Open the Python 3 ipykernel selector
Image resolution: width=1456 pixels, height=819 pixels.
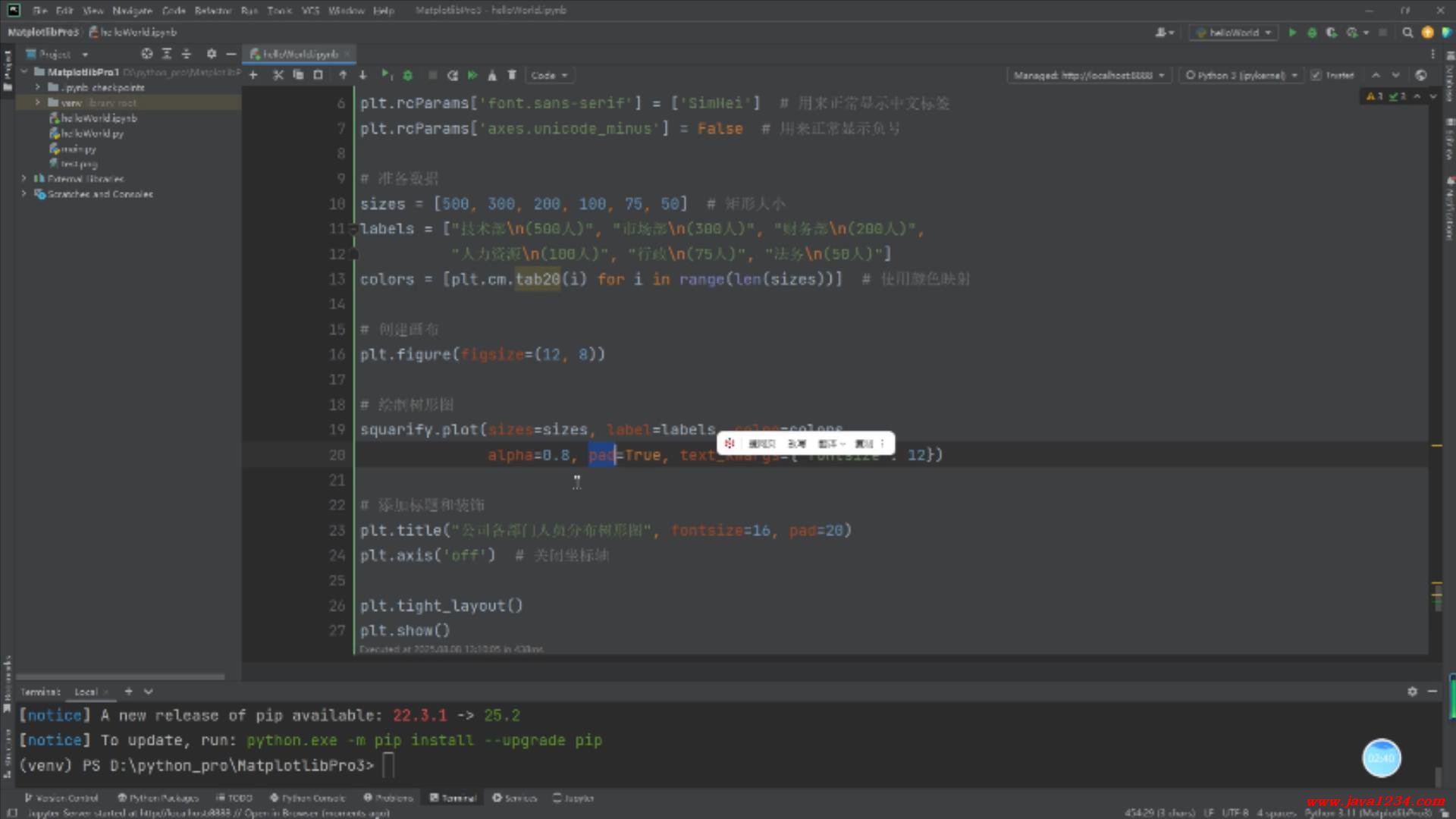tap(1241, 75)
